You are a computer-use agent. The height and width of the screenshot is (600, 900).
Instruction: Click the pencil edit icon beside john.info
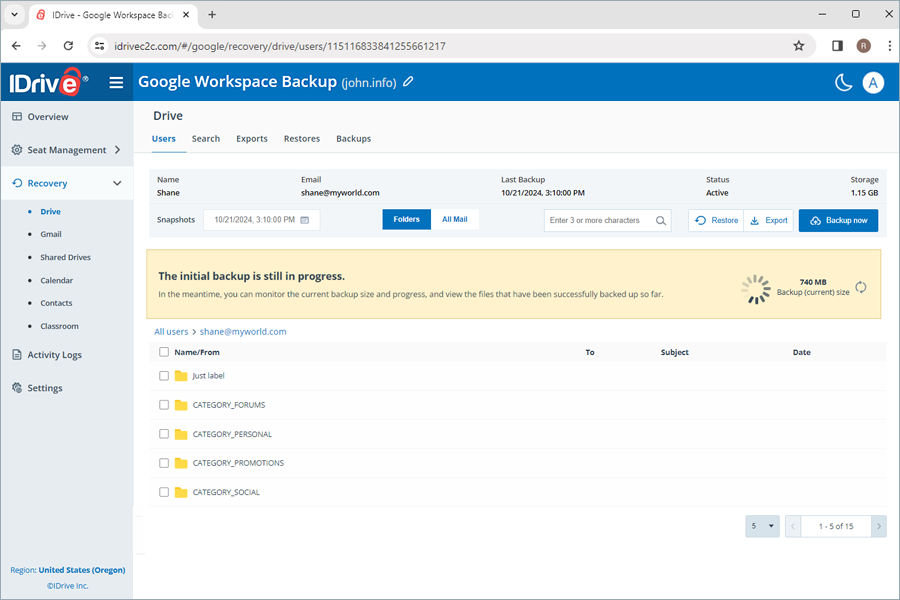point(408,82)
